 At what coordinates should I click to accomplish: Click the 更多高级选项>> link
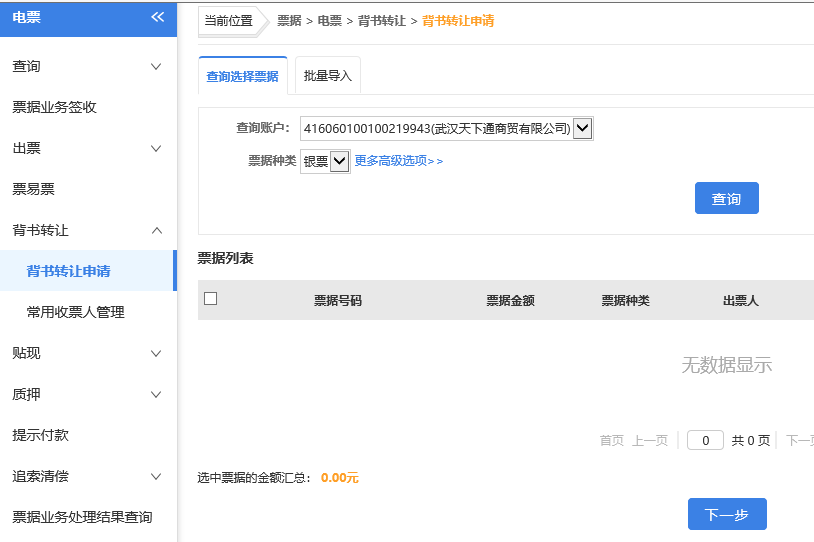399,161
